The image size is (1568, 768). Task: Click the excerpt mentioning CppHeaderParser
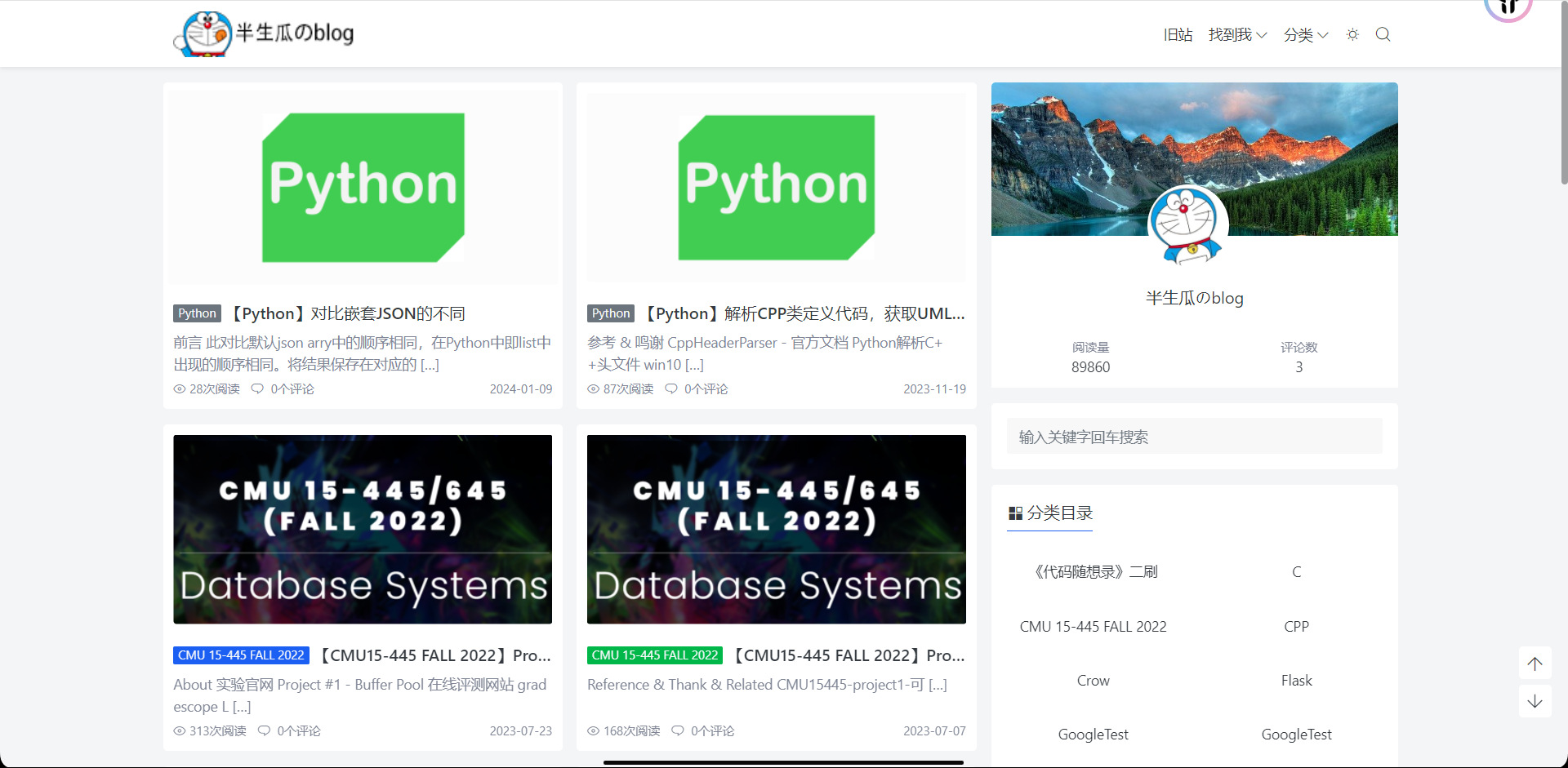pos(765,353)
